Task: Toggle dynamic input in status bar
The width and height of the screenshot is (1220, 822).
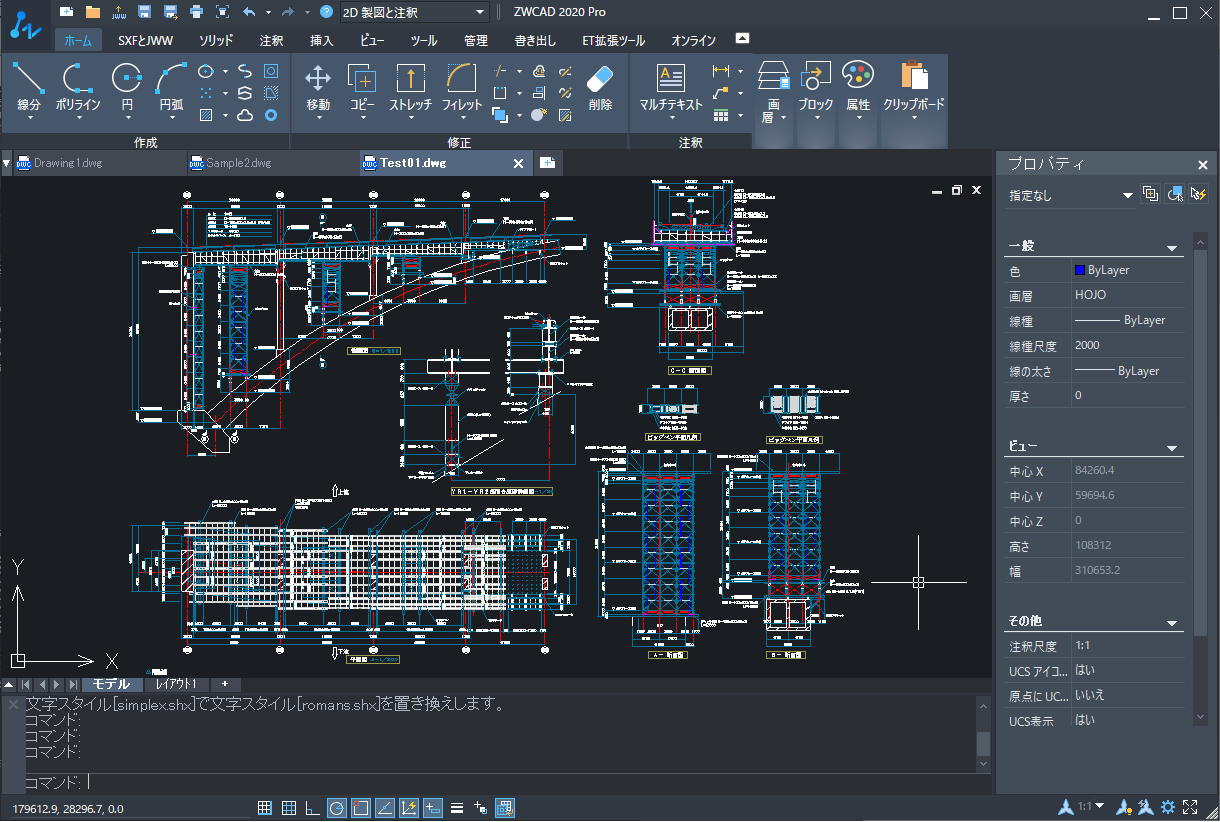Action: pyautogui.click(x=433, y=808)
